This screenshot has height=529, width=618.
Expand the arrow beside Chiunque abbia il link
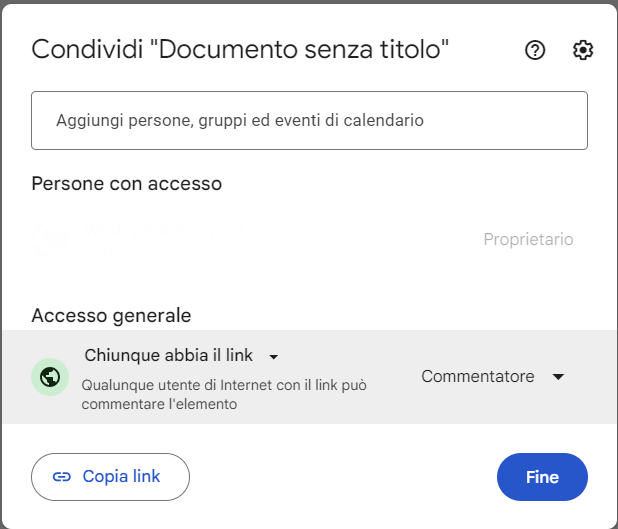tap(274, 357)
